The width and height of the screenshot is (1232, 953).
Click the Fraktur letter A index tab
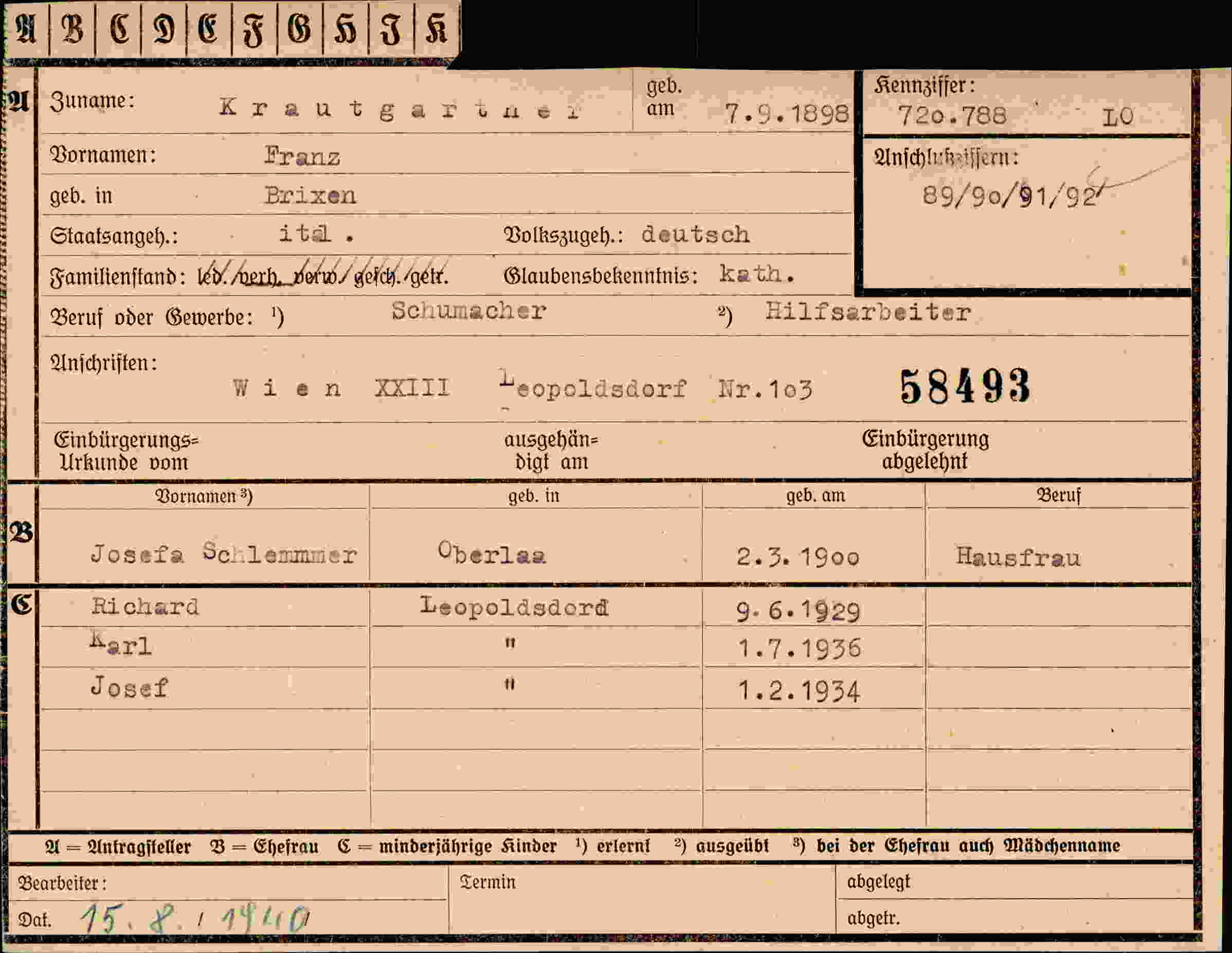[x=27, y=29]
